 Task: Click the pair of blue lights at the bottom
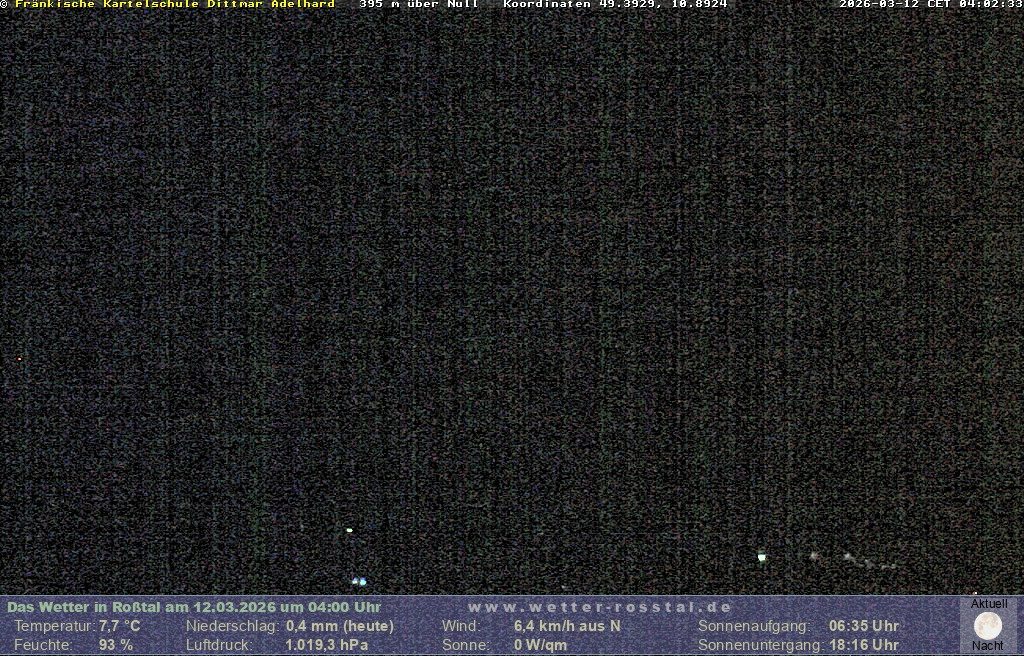click(x=358, y=581)
